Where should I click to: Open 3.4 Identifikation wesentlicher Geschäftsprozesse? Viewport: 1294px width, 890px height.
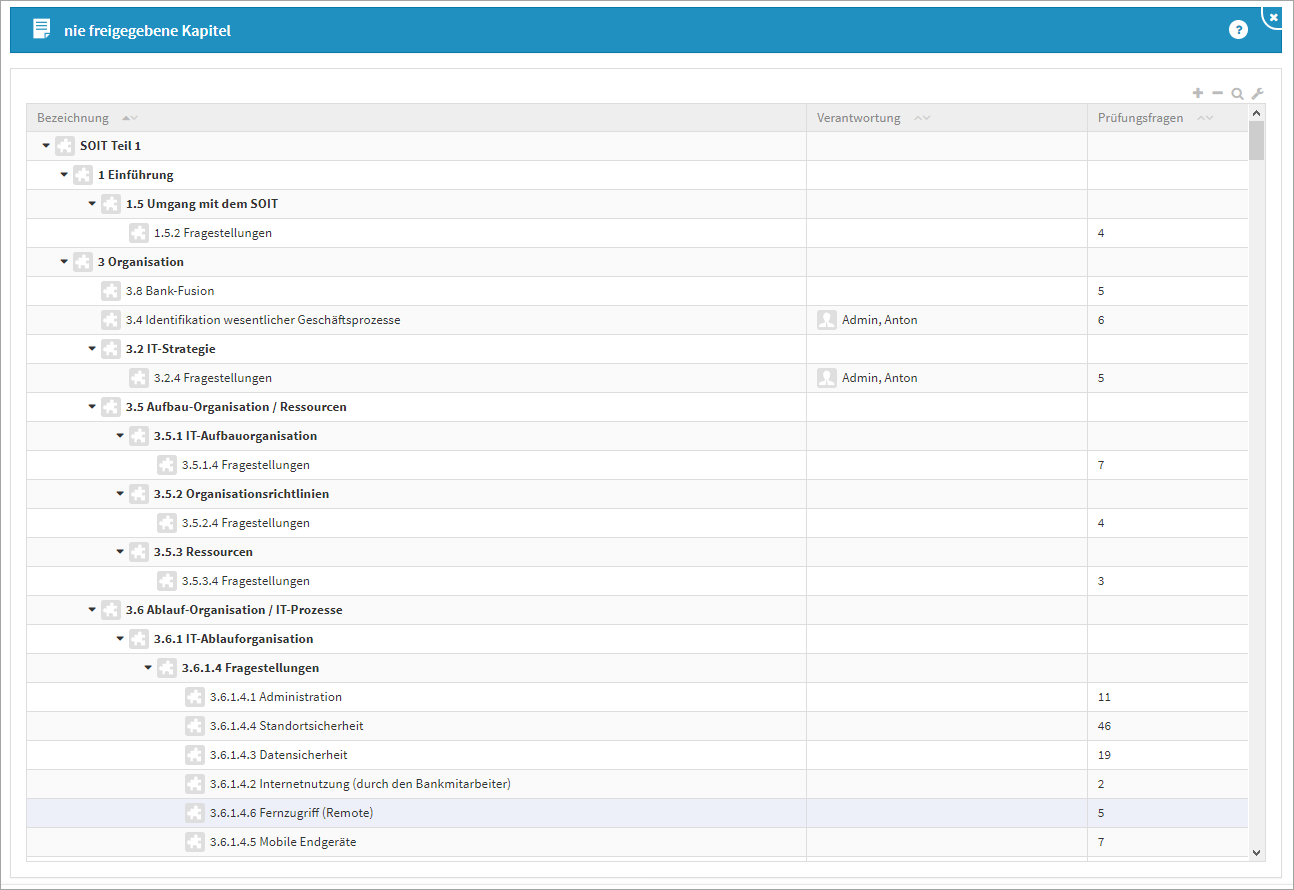(x=263, y=320)
